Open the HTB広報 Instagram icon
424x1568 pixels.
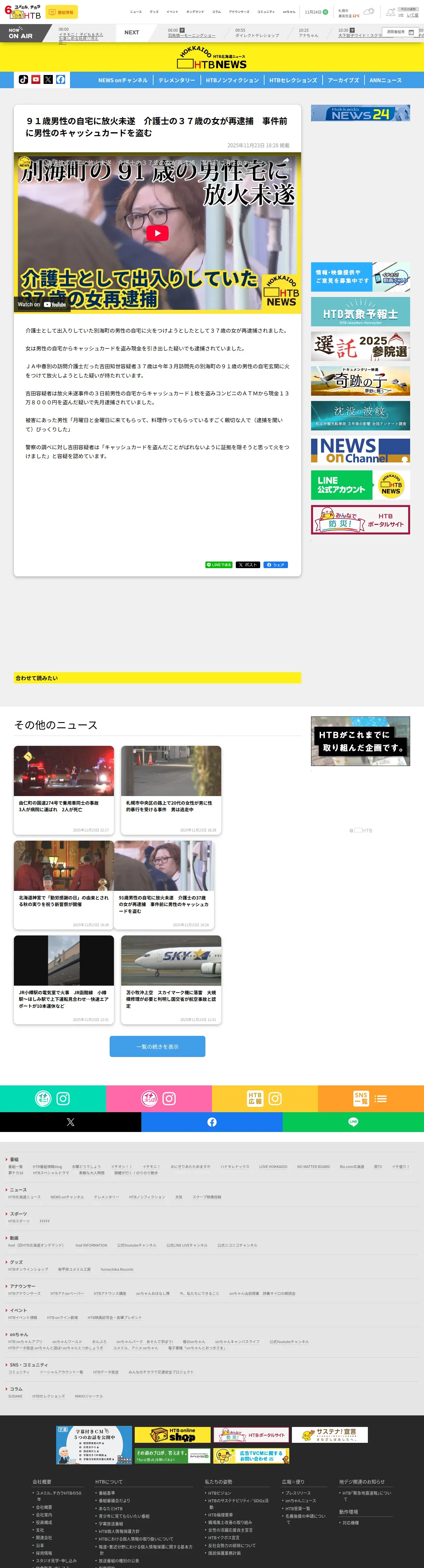(x=275, y=1099)
